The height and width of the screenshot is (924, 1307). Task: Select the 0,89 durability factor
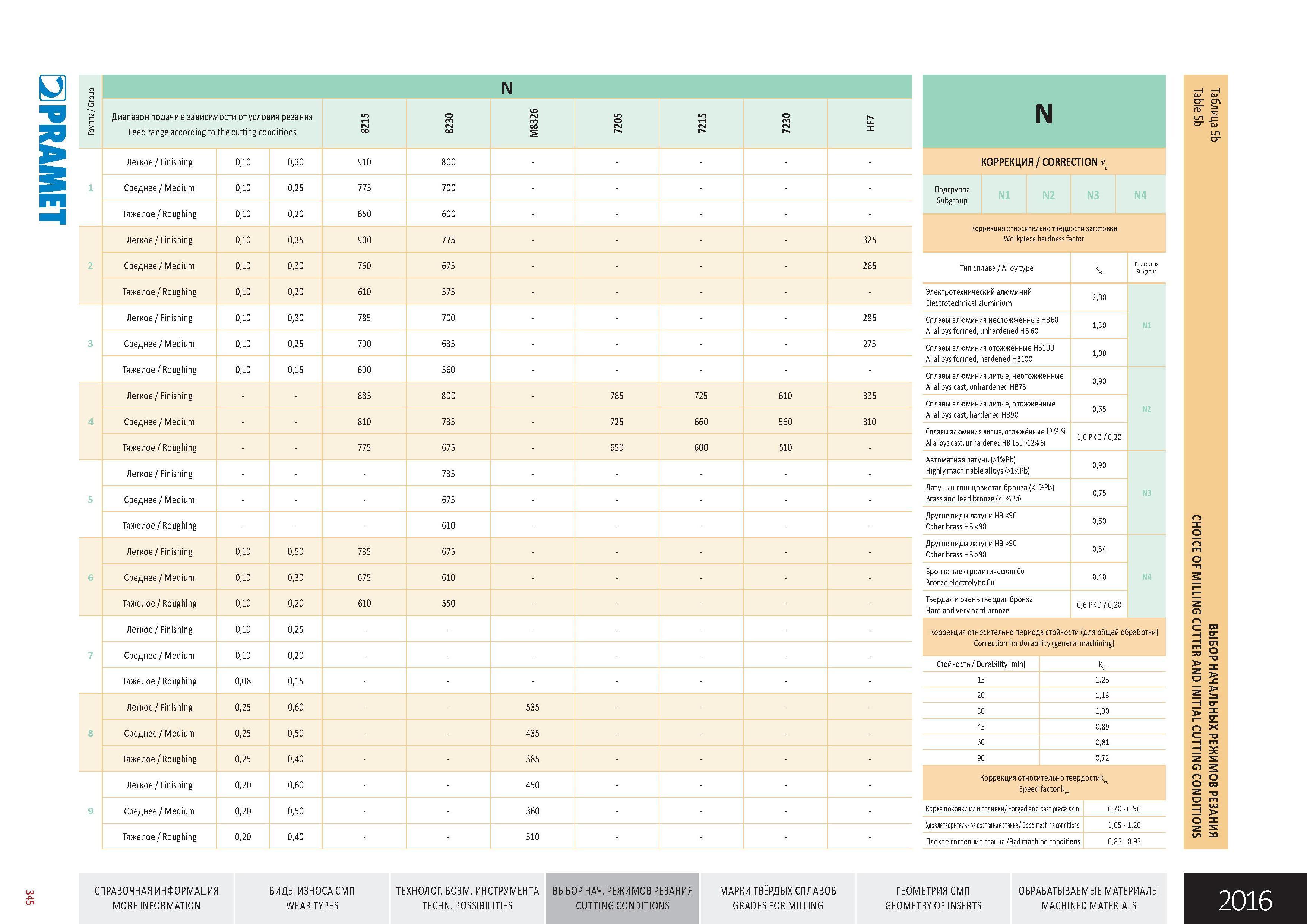[x=1102, y=727]
